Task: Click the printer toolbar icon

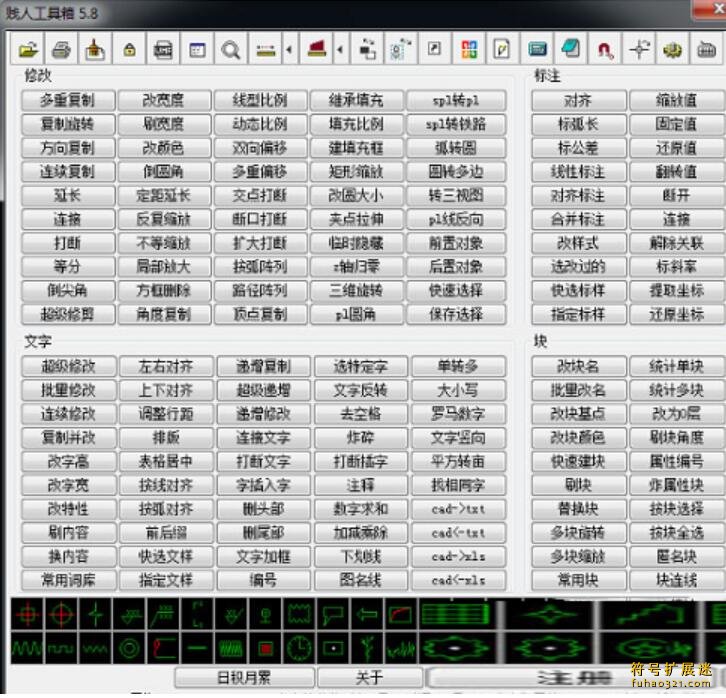Action: point(61,49)
